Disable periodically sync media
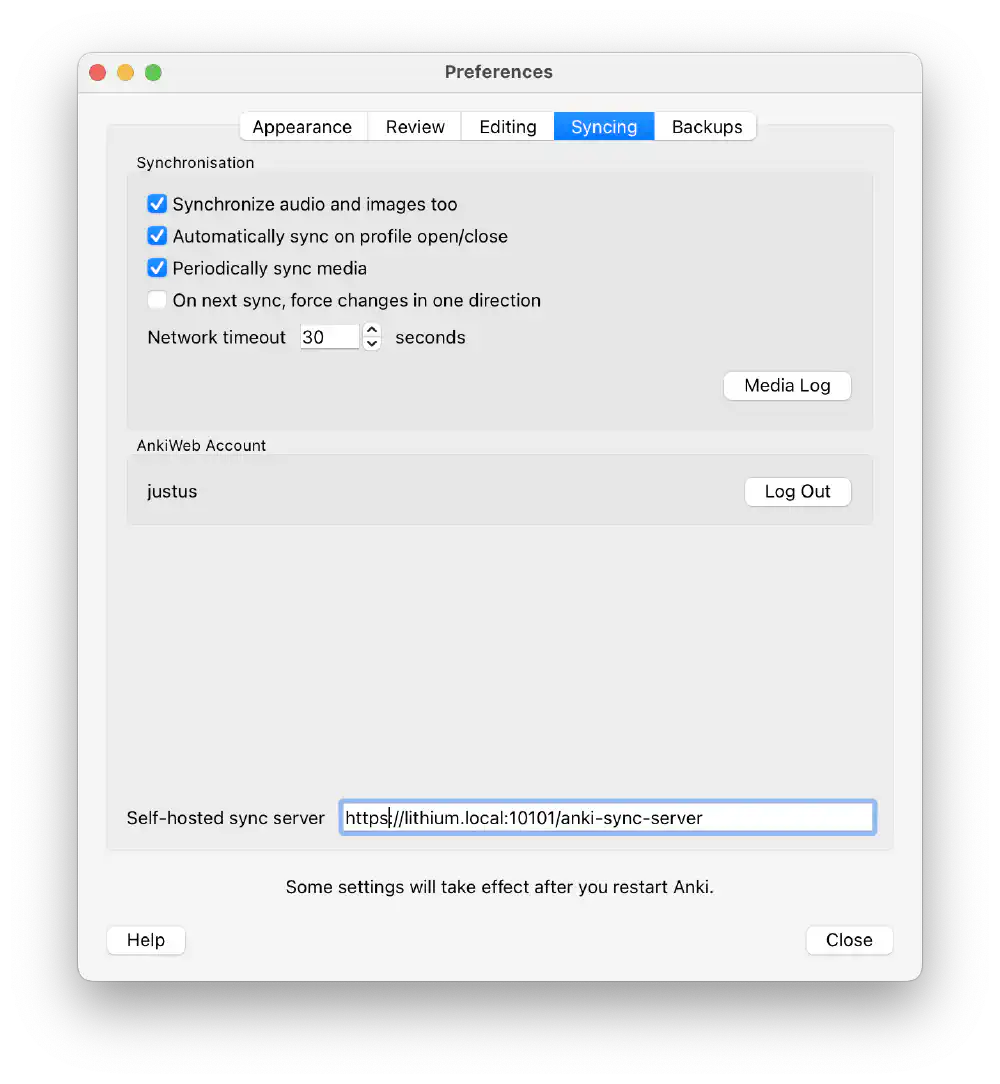 tap(157, 268)
